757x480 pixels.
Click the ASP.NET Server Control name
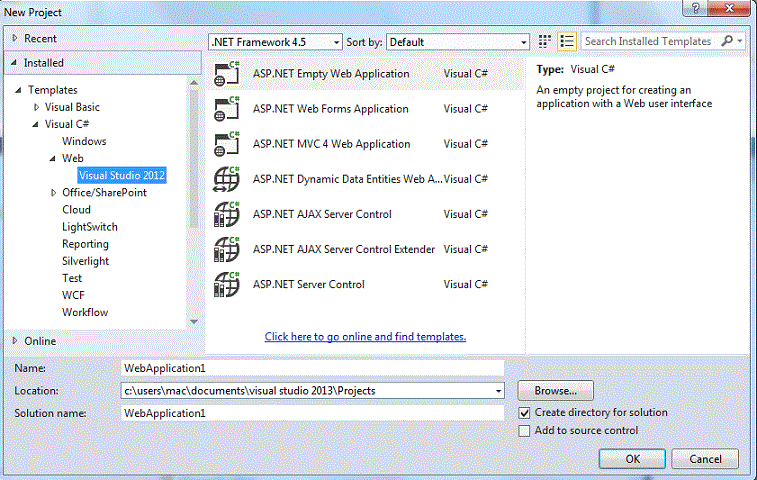point(308,284)
